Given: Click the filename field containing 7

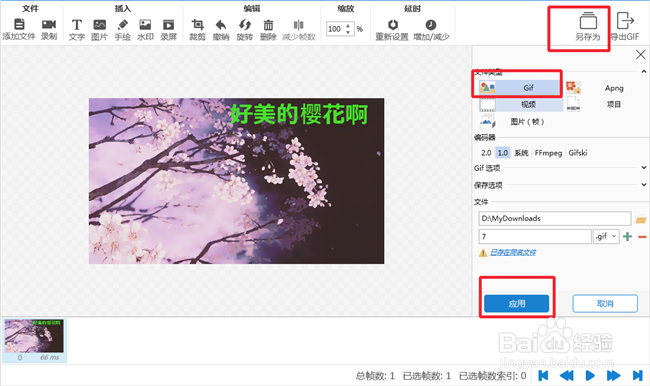Looking at the screenshot, I should 535,236.
